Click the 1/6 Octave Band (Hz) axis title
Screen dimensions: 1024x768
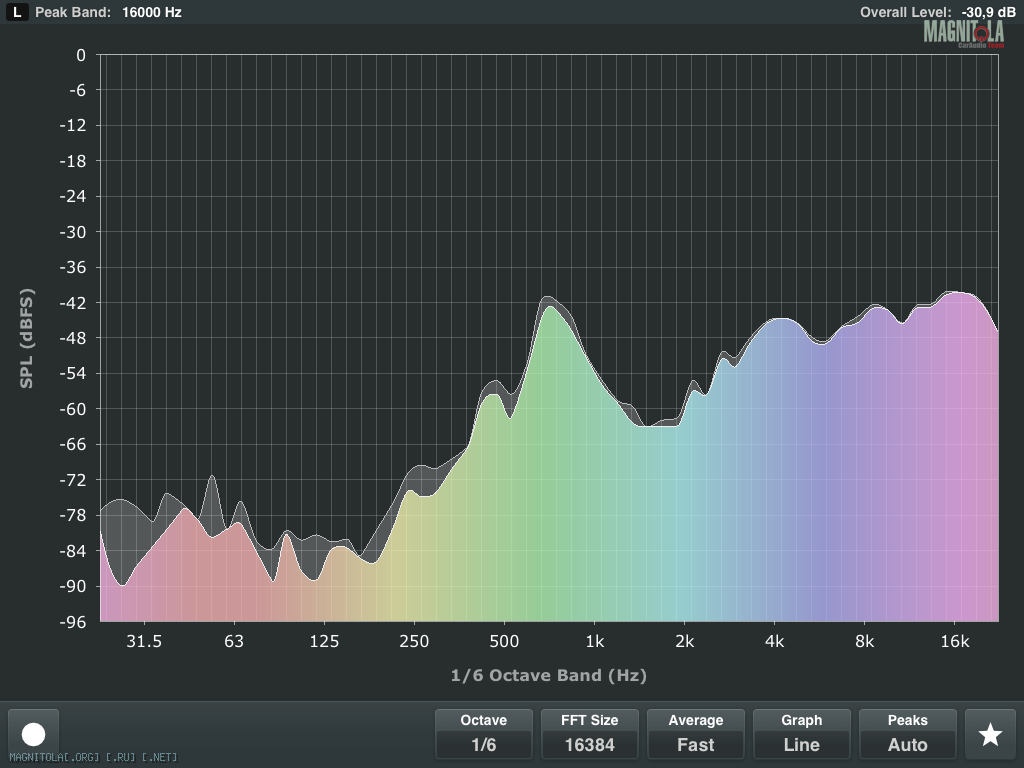pyautogui.click(x=549, y=676)
